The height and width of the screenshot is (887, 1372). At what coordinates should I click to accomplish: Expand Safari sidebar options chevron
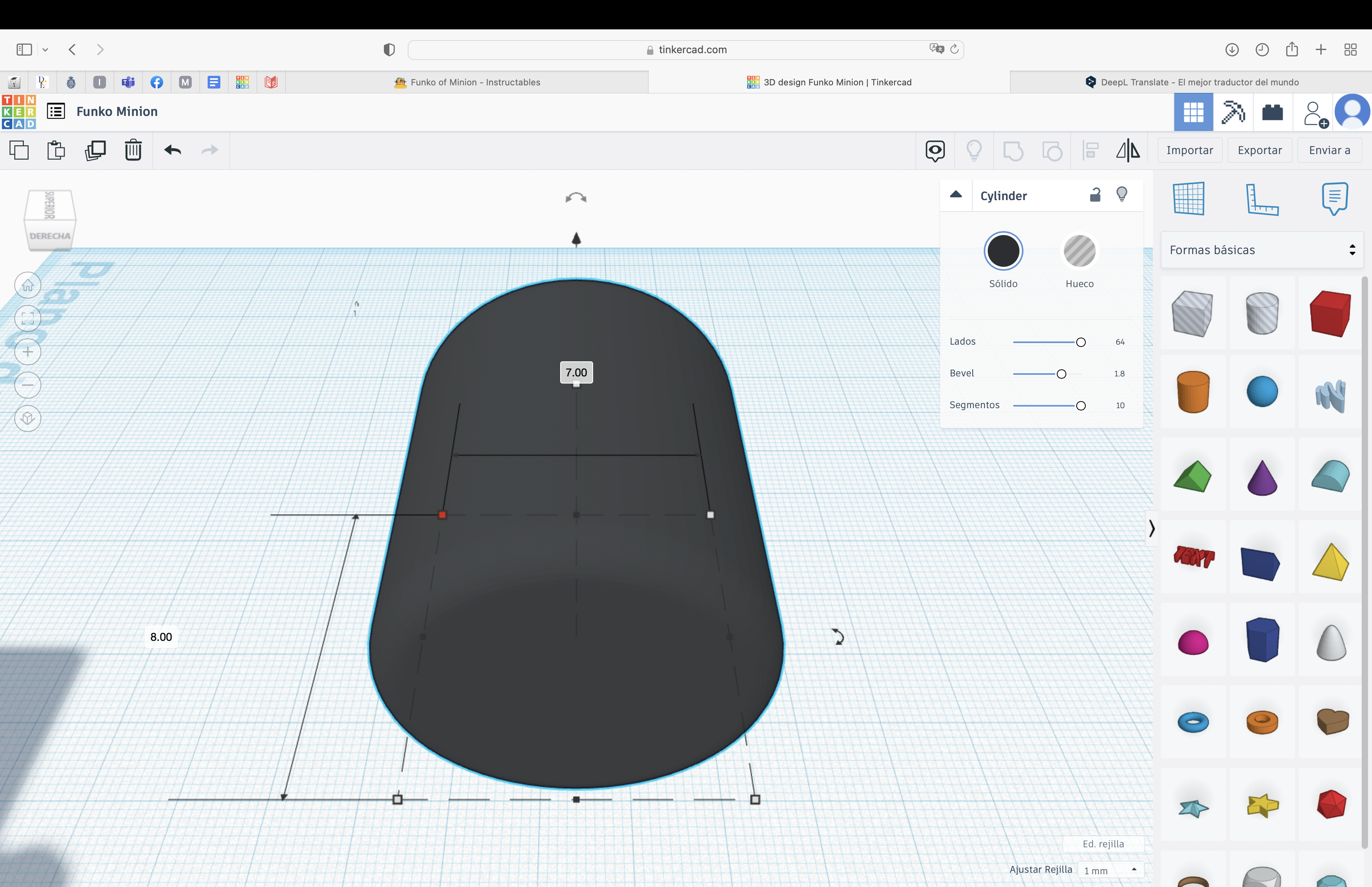(45, 50)
